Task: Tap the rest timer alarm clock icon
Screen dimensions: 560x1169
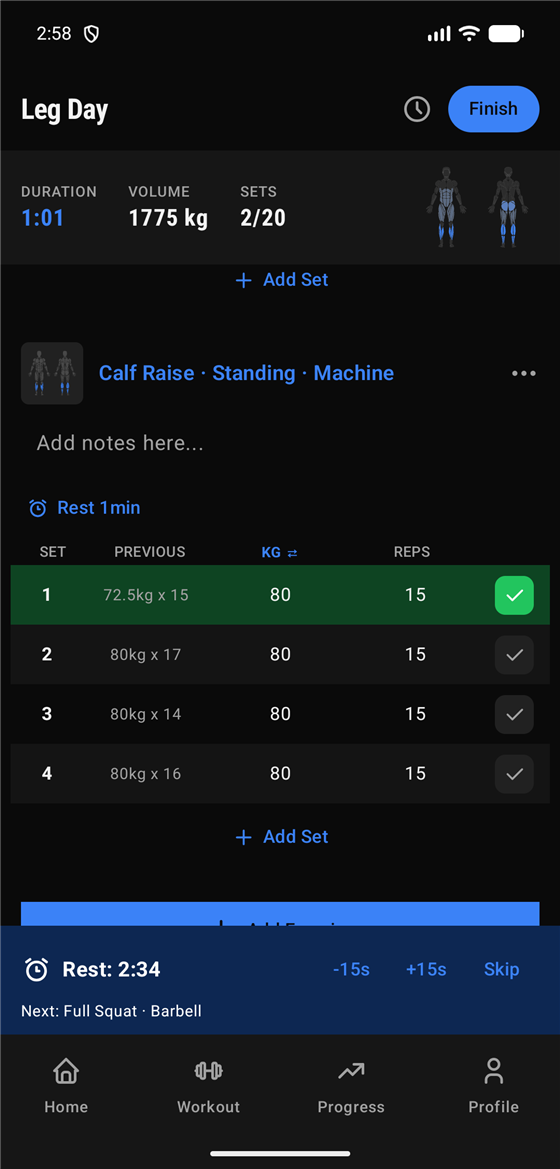Action: (x=37, y=969)
